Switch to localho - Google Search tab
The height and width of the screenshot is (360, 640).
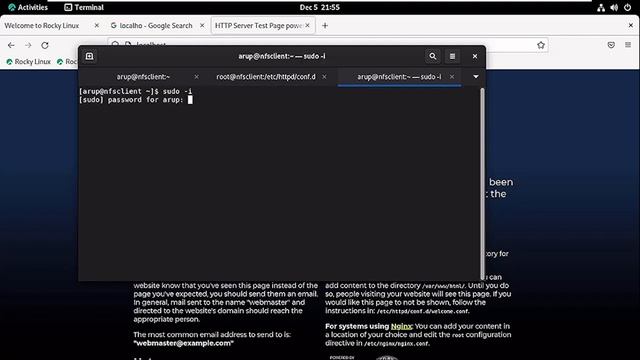click(x=157, y=25)
